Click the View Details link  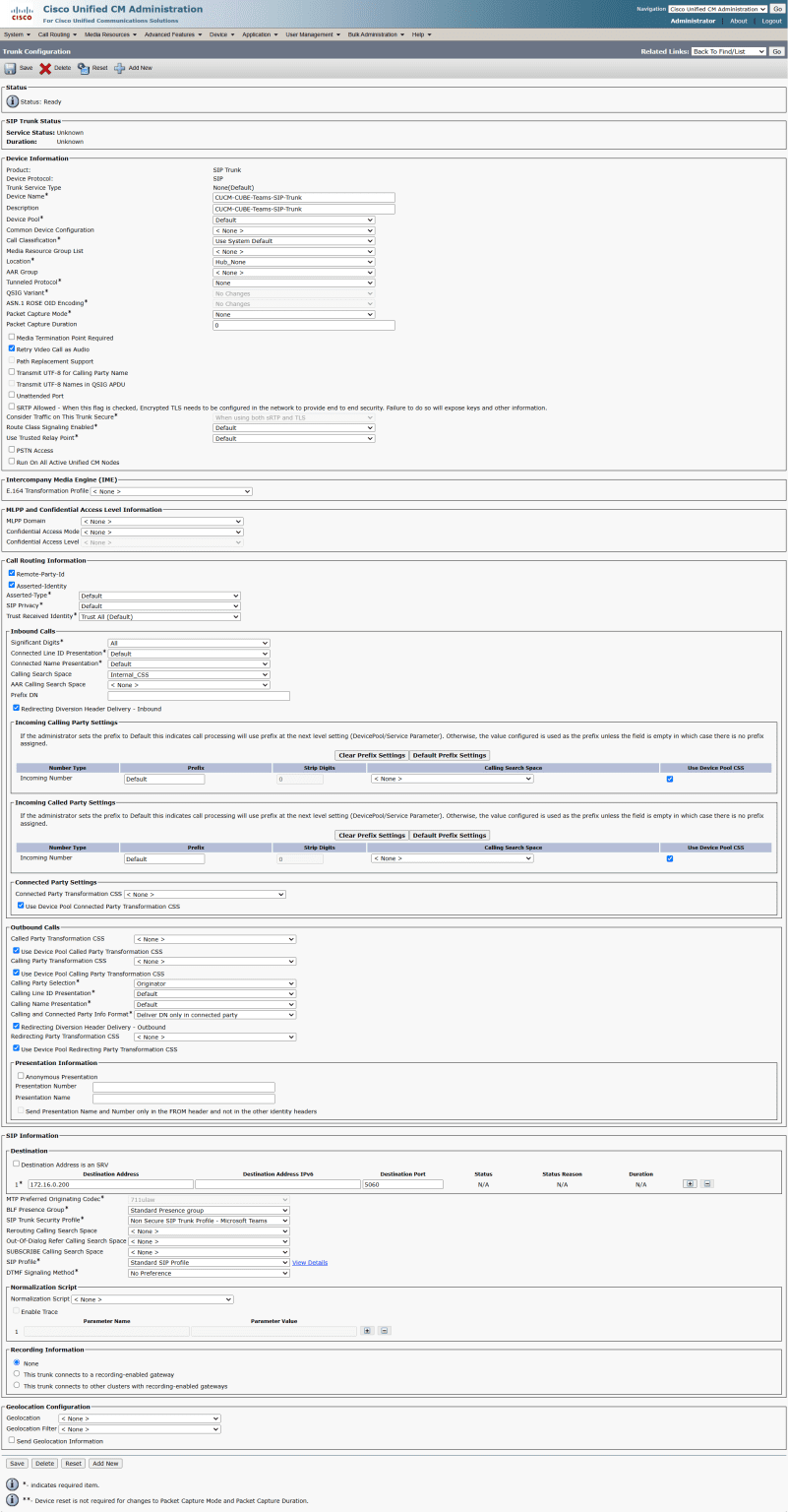310,1262
